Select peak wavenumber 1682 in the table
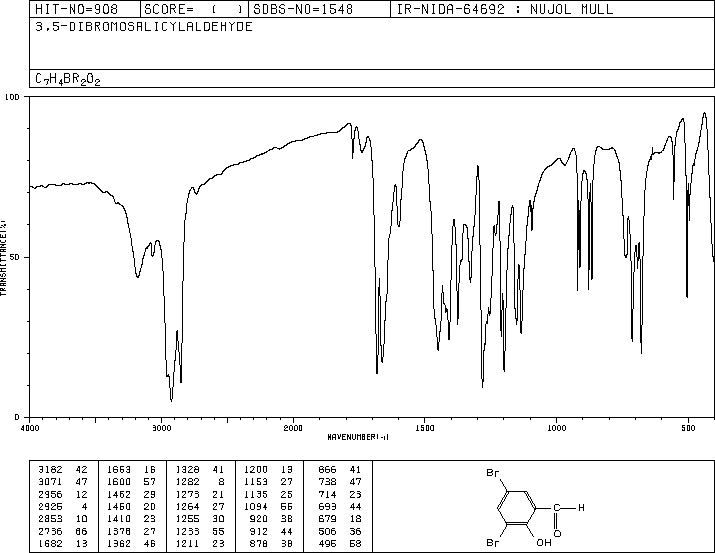The height and width of the screenshot is (553, 715). 50,543
